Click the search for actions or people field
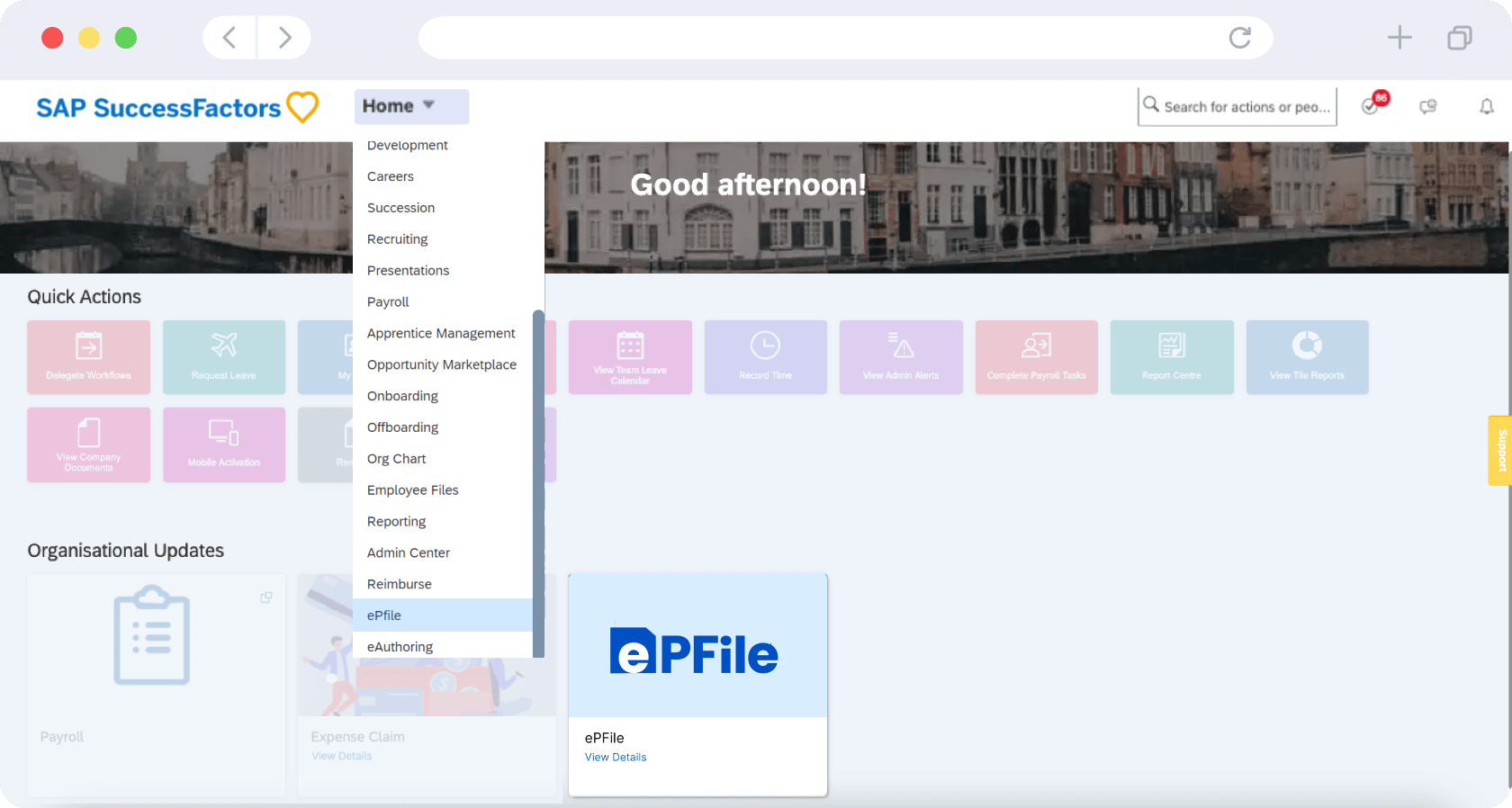The width and height of the screenshot is (1512, 808). (x=1237, y=106)
